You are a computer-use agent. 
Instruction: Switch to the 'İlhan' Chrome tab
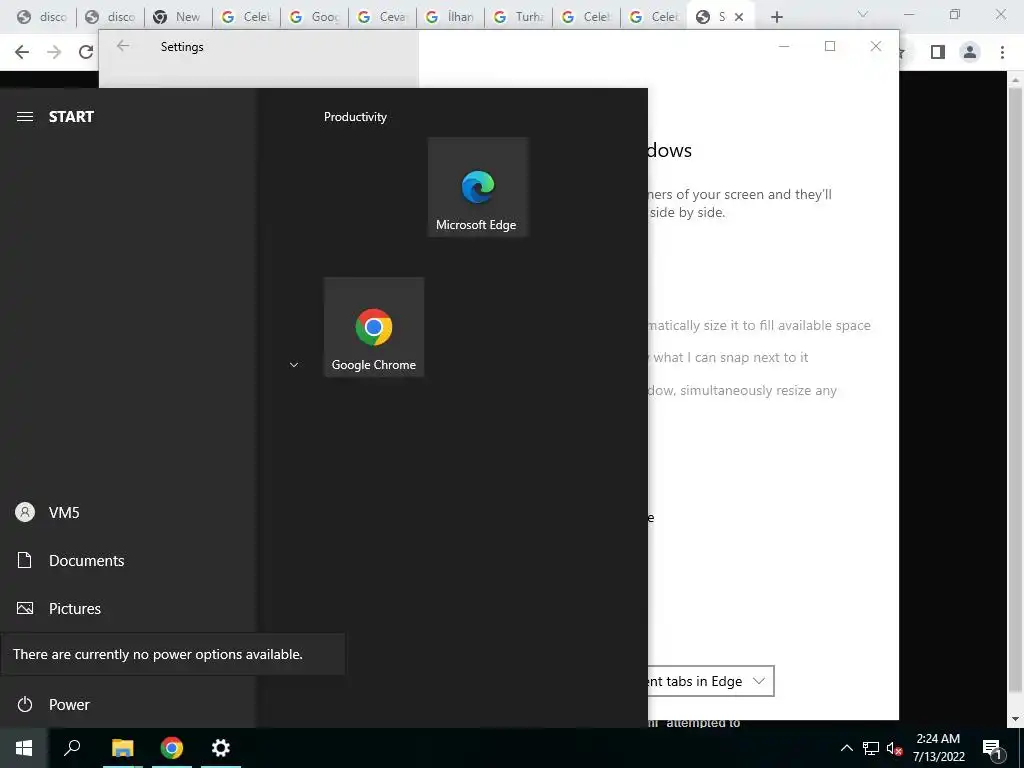point(451,17)
